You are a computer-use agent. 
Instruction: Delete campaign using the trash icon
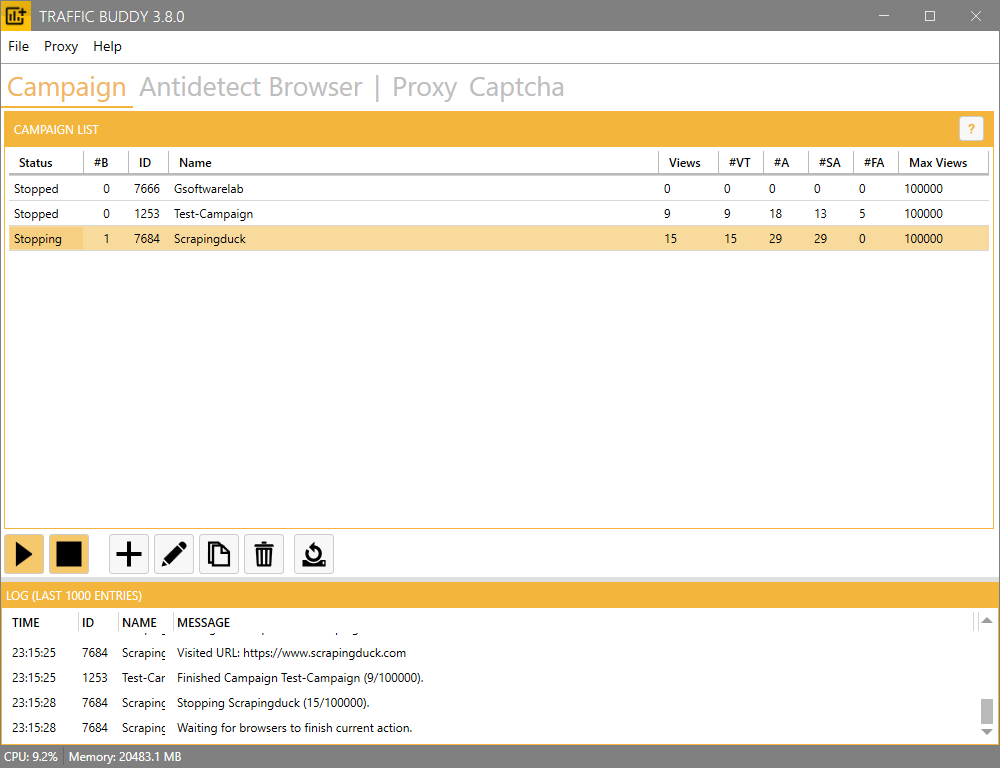click(264, 554)
